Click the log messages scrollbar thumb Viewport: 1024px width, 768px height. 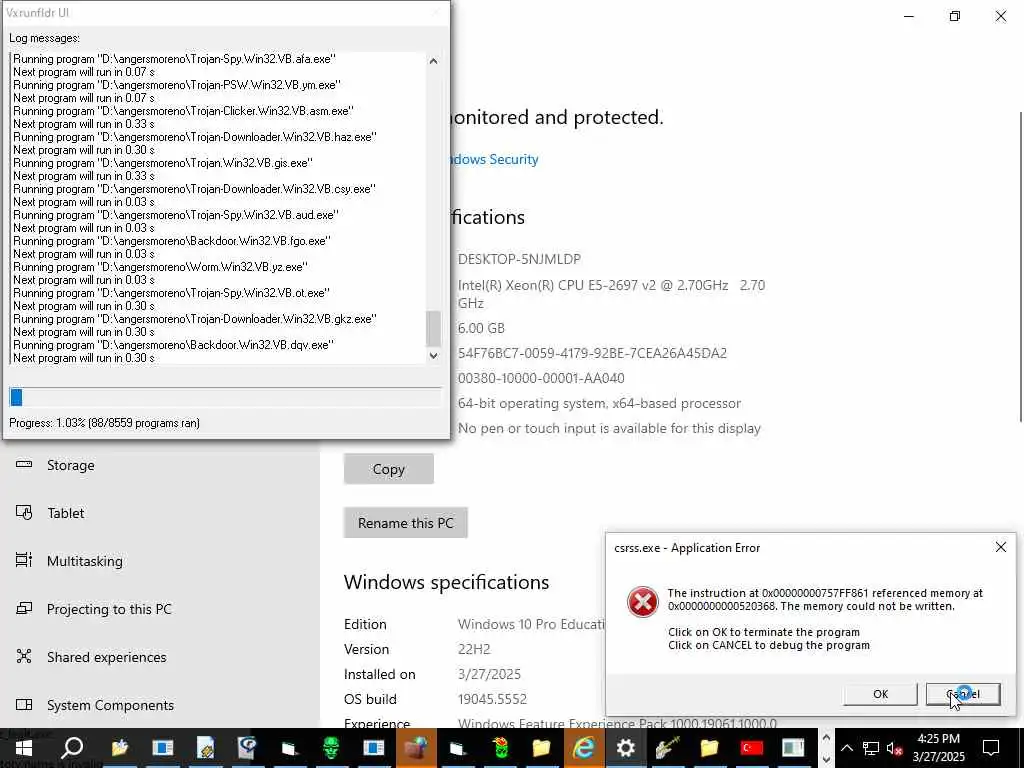point(433,328)
